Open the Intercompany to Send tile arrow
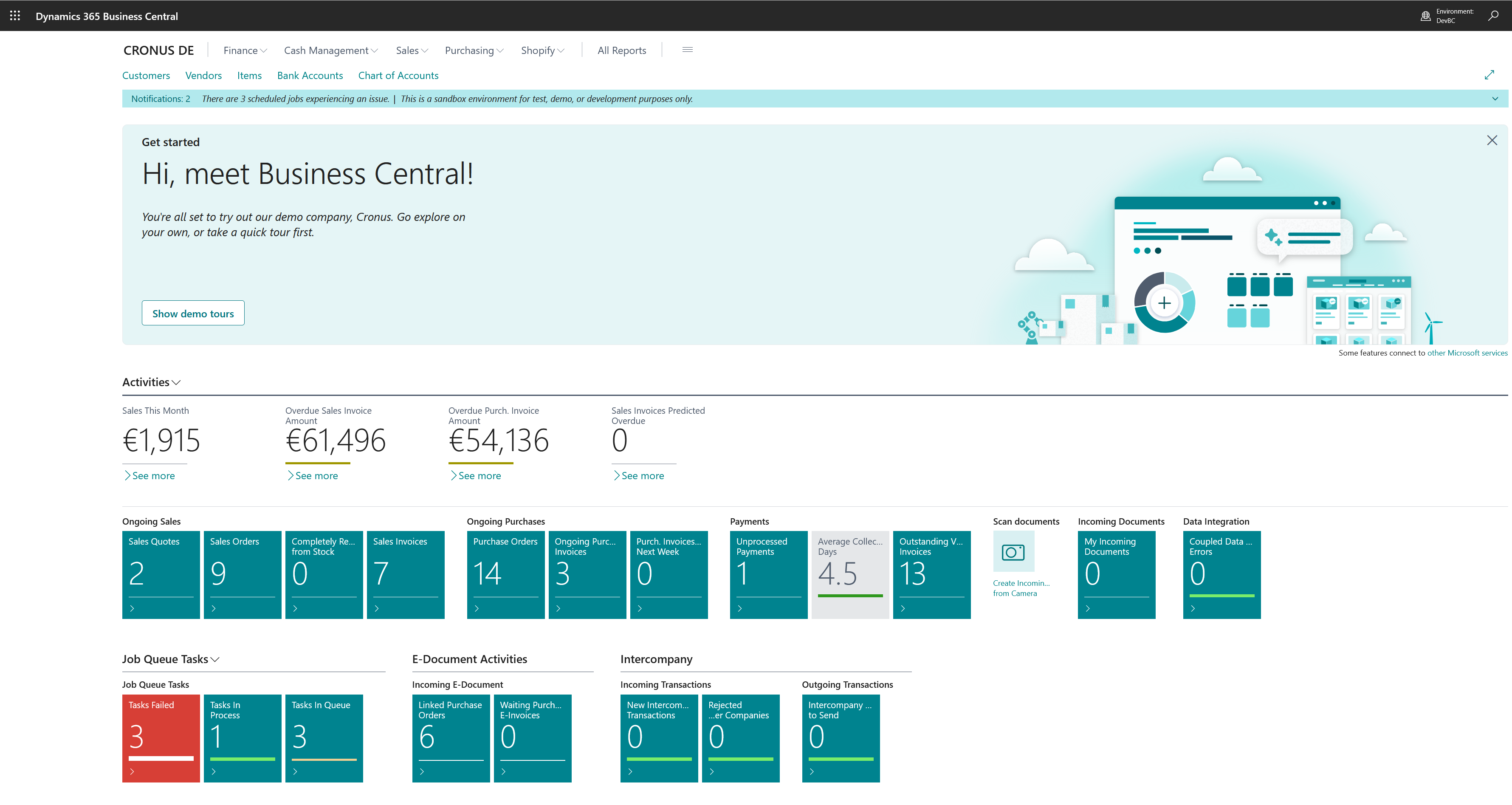Screen dimensions: 1512x805 [812, 771]
